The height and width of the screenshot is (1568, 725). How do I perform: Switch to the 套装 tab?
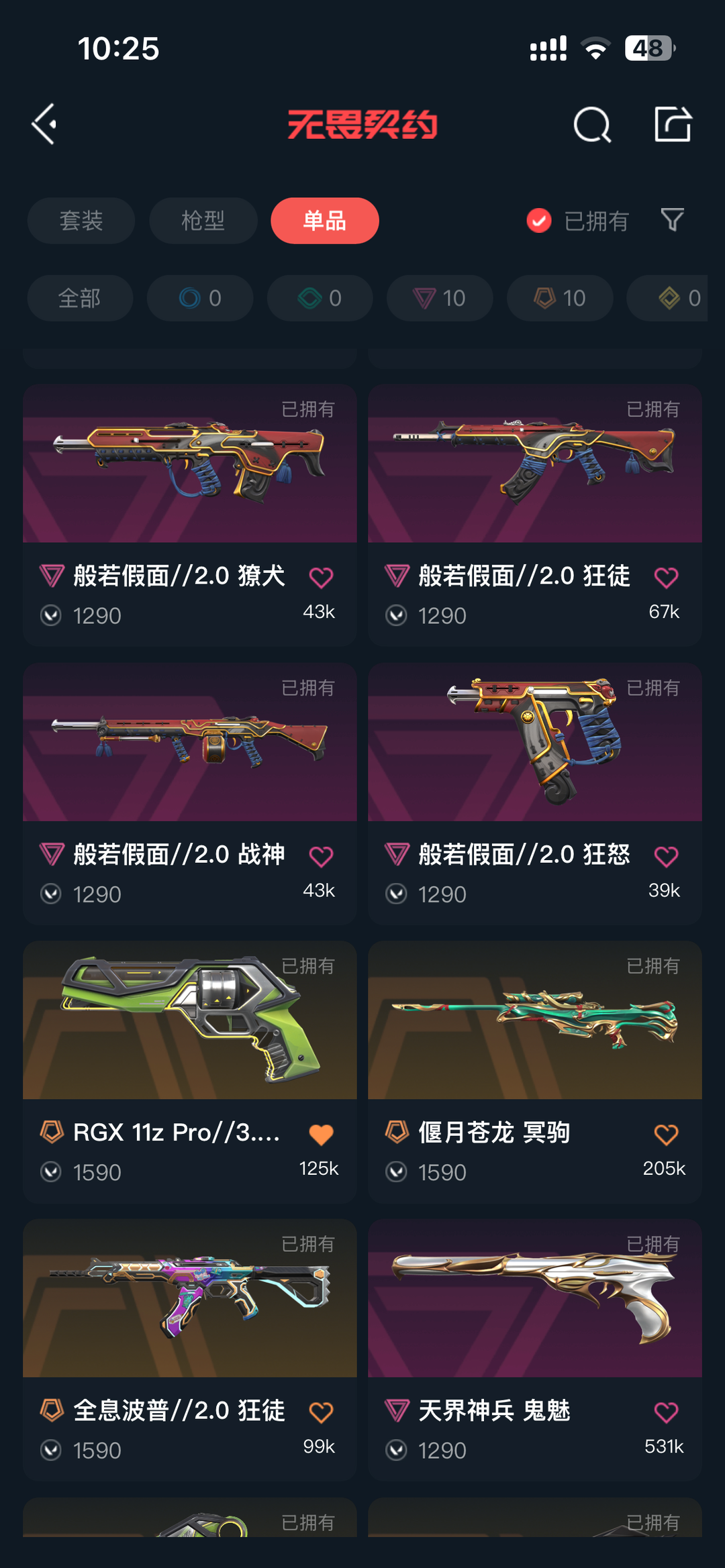tap(81, 221)
